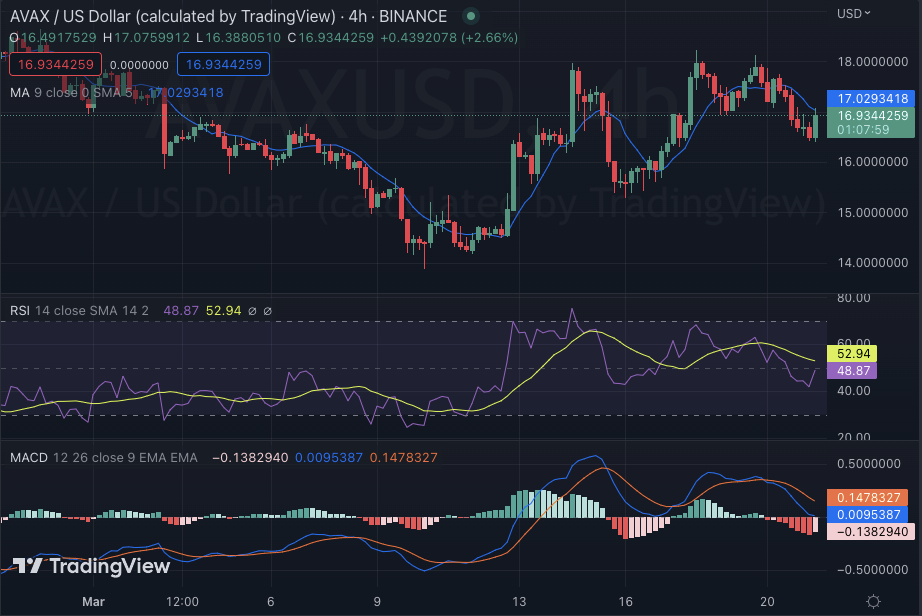Click the green market status dot
The width and height of the screenshot is (922, 616).
pos(470,16)
